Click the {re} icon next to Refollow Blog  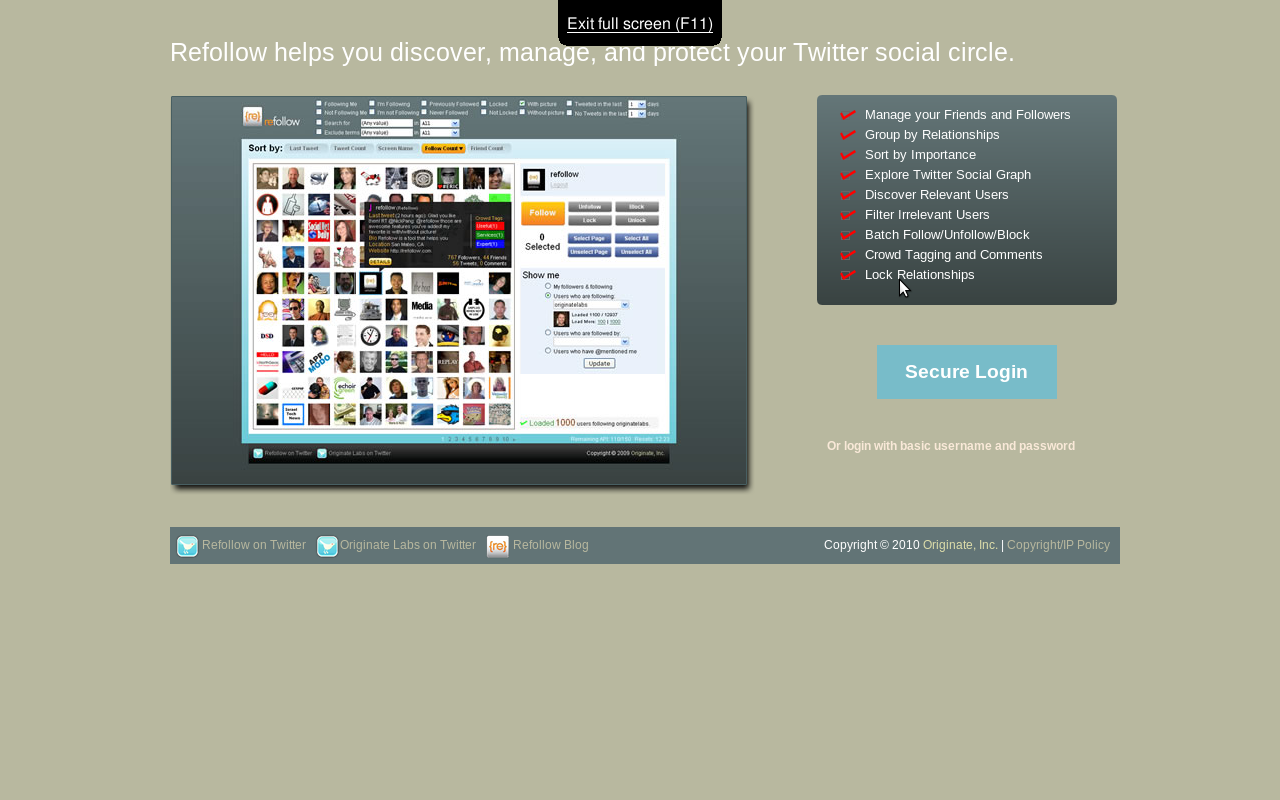(498, 546)
